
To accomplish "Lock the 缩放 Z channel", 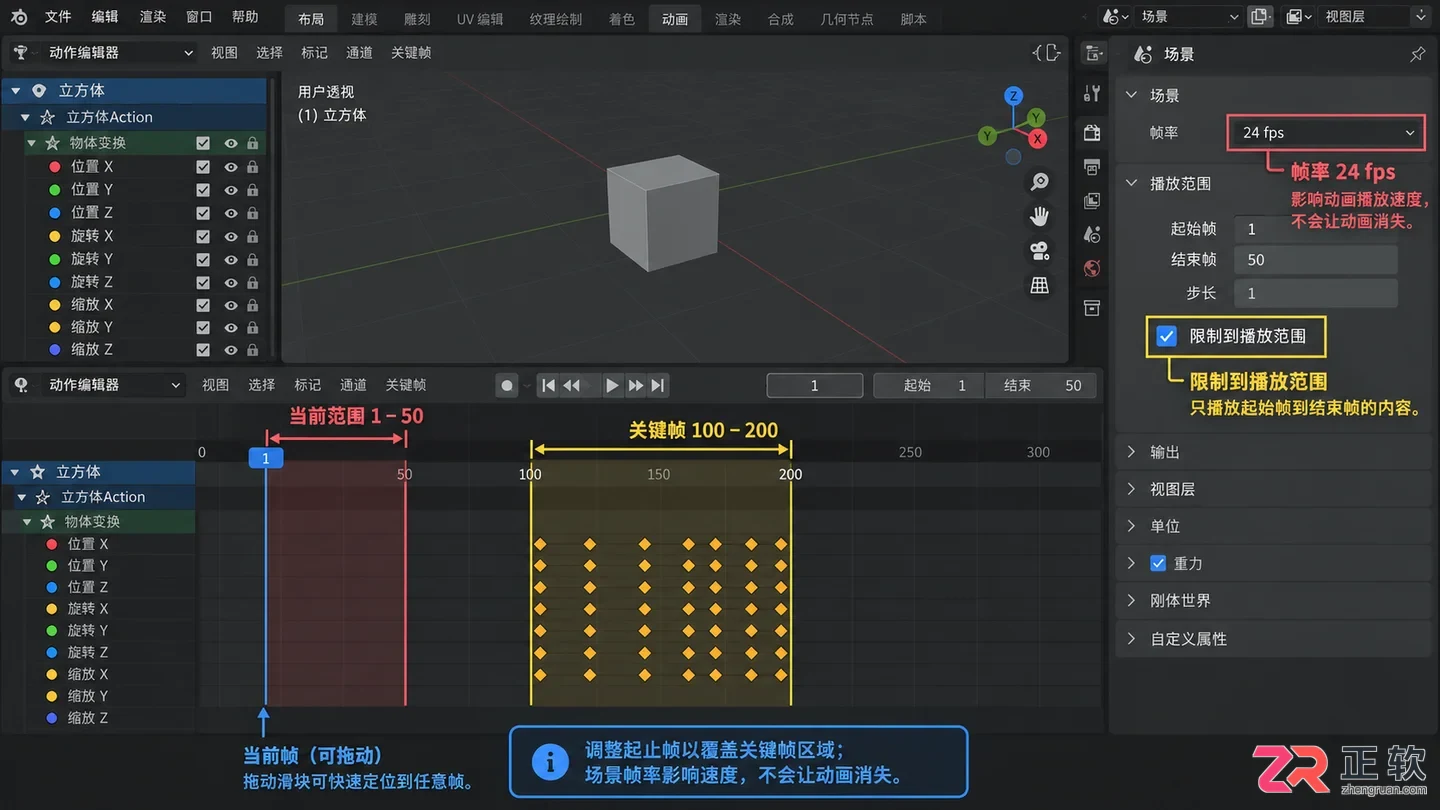I will (252, 350).
